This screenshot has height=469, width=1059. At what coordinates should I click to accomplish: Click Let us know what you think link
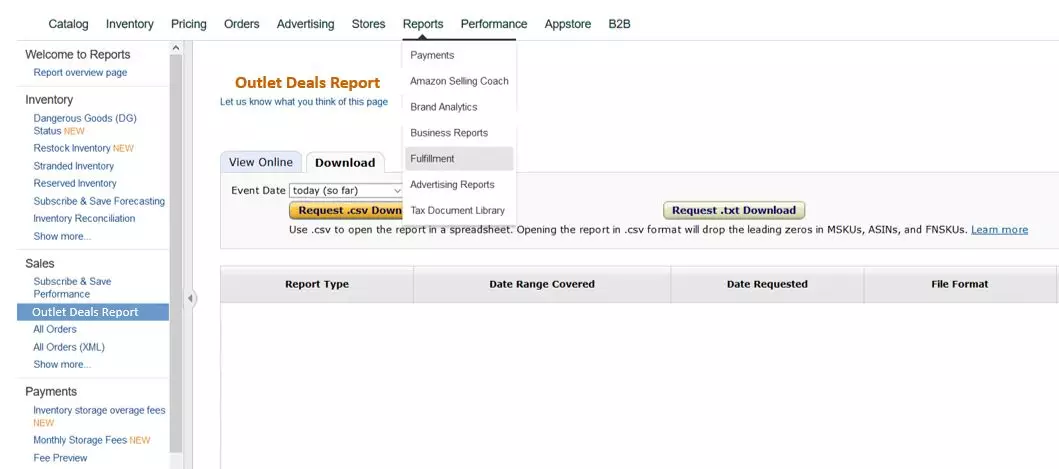(304, 102)
